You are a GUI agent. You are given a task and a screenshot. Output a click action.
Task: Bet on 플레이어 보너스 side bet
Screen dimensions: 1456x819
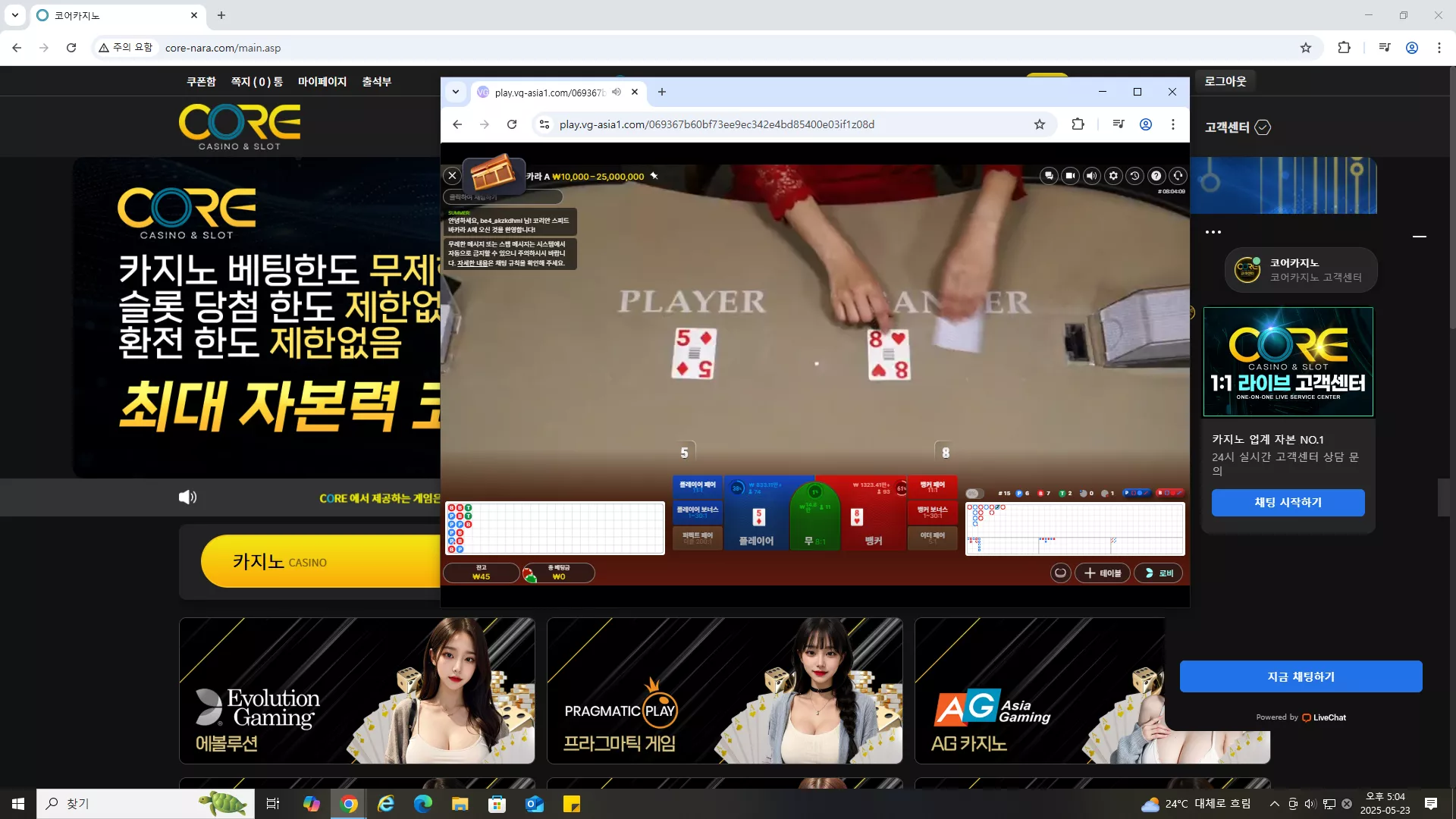coord(697,512)
